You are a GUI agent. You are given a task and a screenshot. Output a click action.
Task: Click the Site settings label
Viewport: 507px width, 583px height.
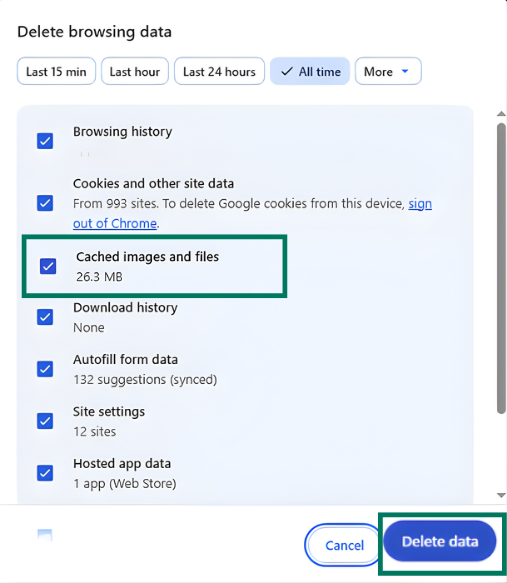109,412
